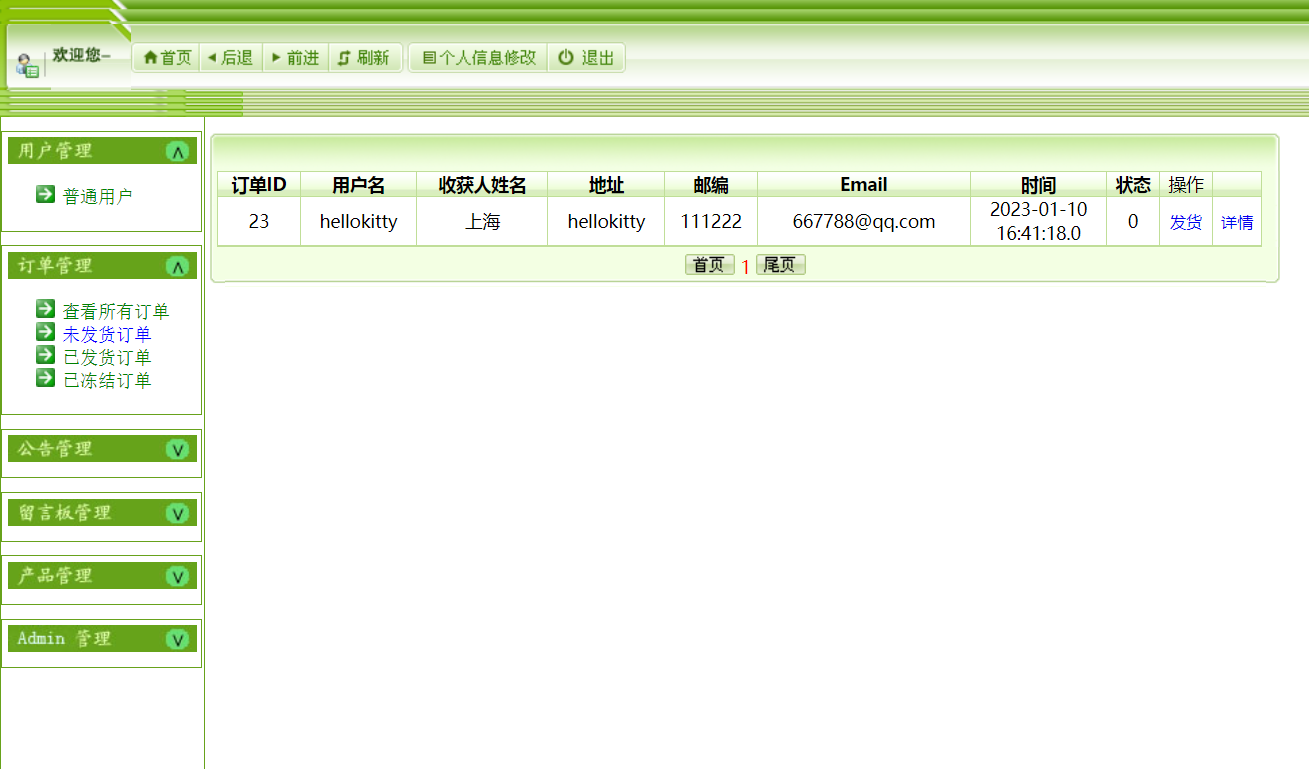Click the email cell 667788@qq.com
The height and width of the screenshot is (769, 1309).
(864, 221)
